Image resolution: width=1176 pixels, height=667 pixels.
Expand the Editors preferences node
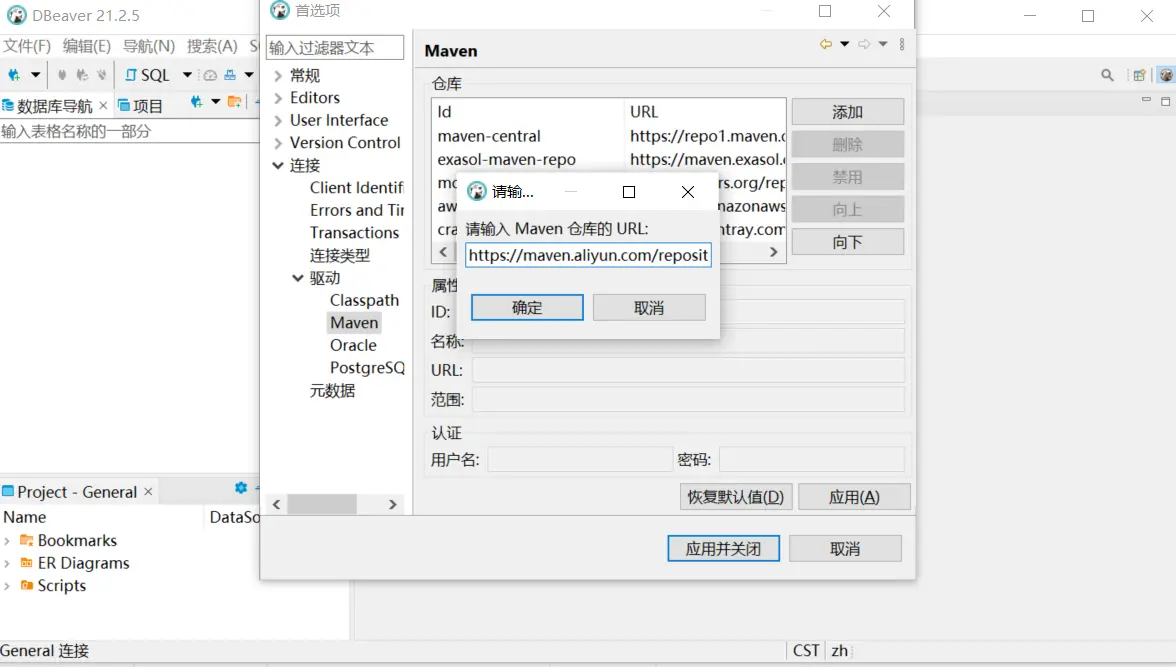coord(278,98)
